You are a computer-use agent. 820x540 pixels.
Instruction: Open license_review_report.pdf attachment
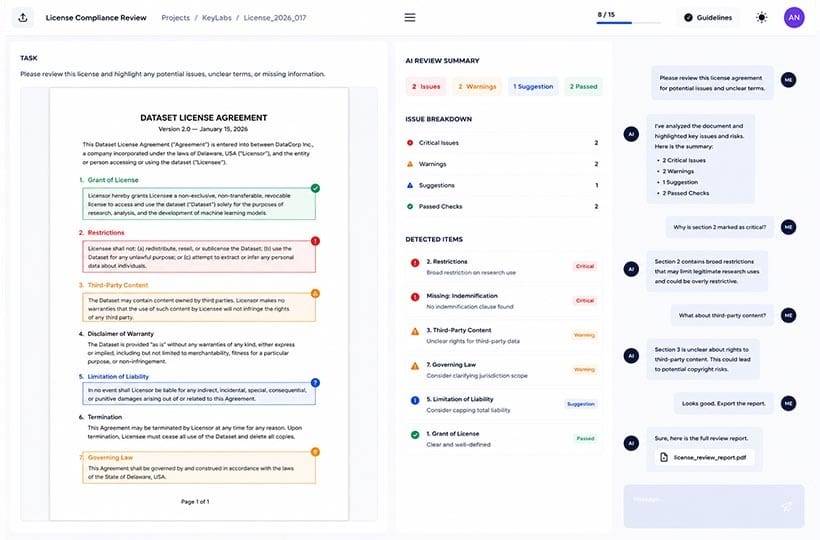pyautogui.click(x=704, y=457)
